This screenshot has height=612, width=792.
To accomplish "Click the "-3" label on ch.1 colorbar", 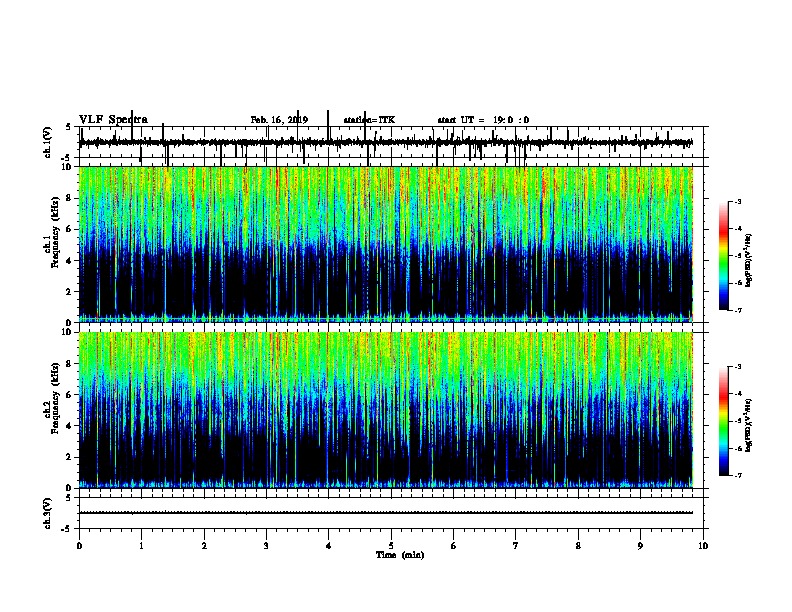I will pos(737,202).
